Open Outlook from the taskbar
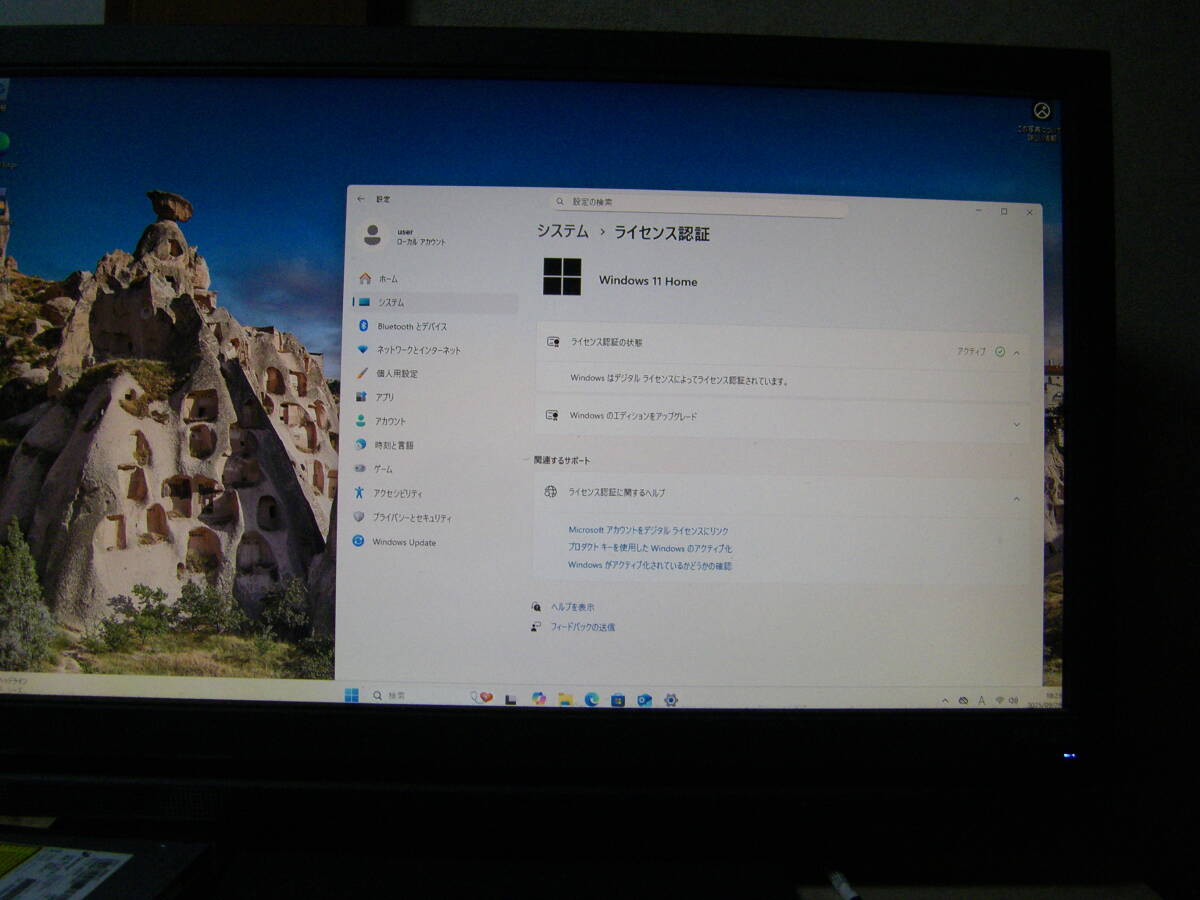 click(x=644, y=700)
